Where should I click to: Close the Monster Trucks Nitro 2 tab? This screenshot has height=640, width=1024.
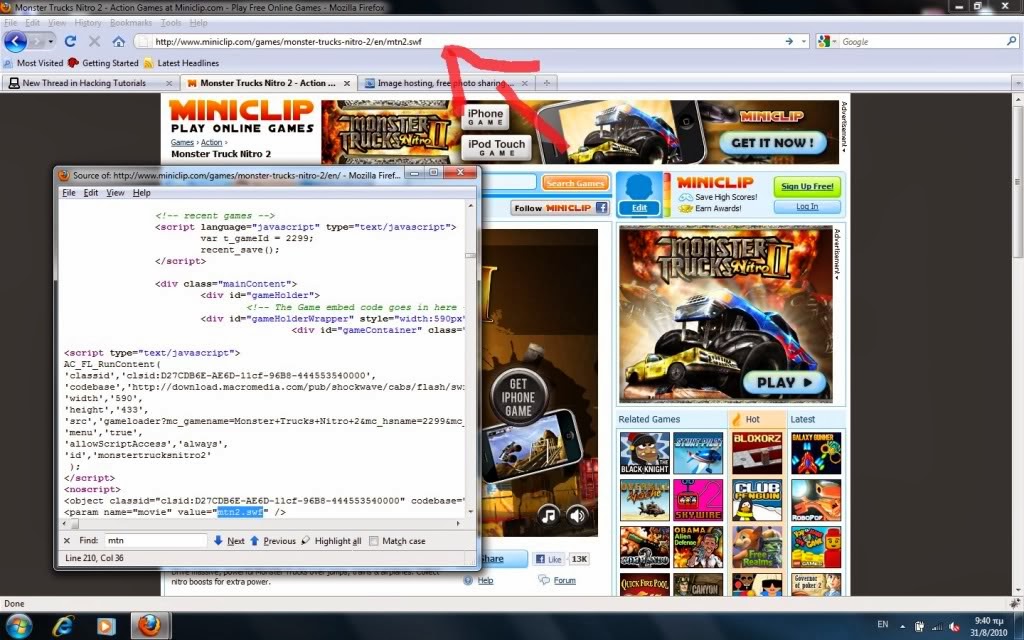tap(347, 83)
